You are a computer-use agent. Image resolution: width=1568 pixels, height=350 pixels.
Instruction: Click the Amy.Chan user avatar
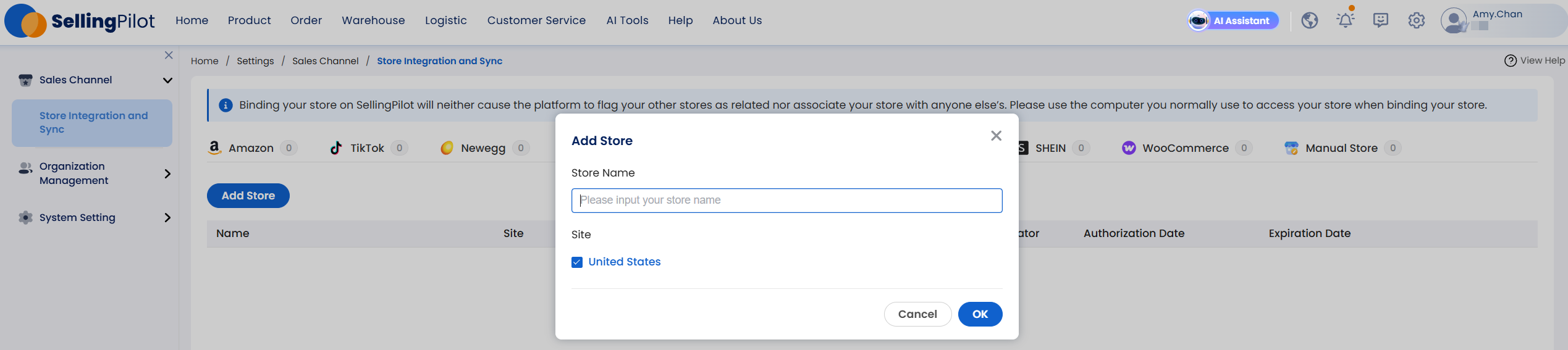click(1454, 20)
